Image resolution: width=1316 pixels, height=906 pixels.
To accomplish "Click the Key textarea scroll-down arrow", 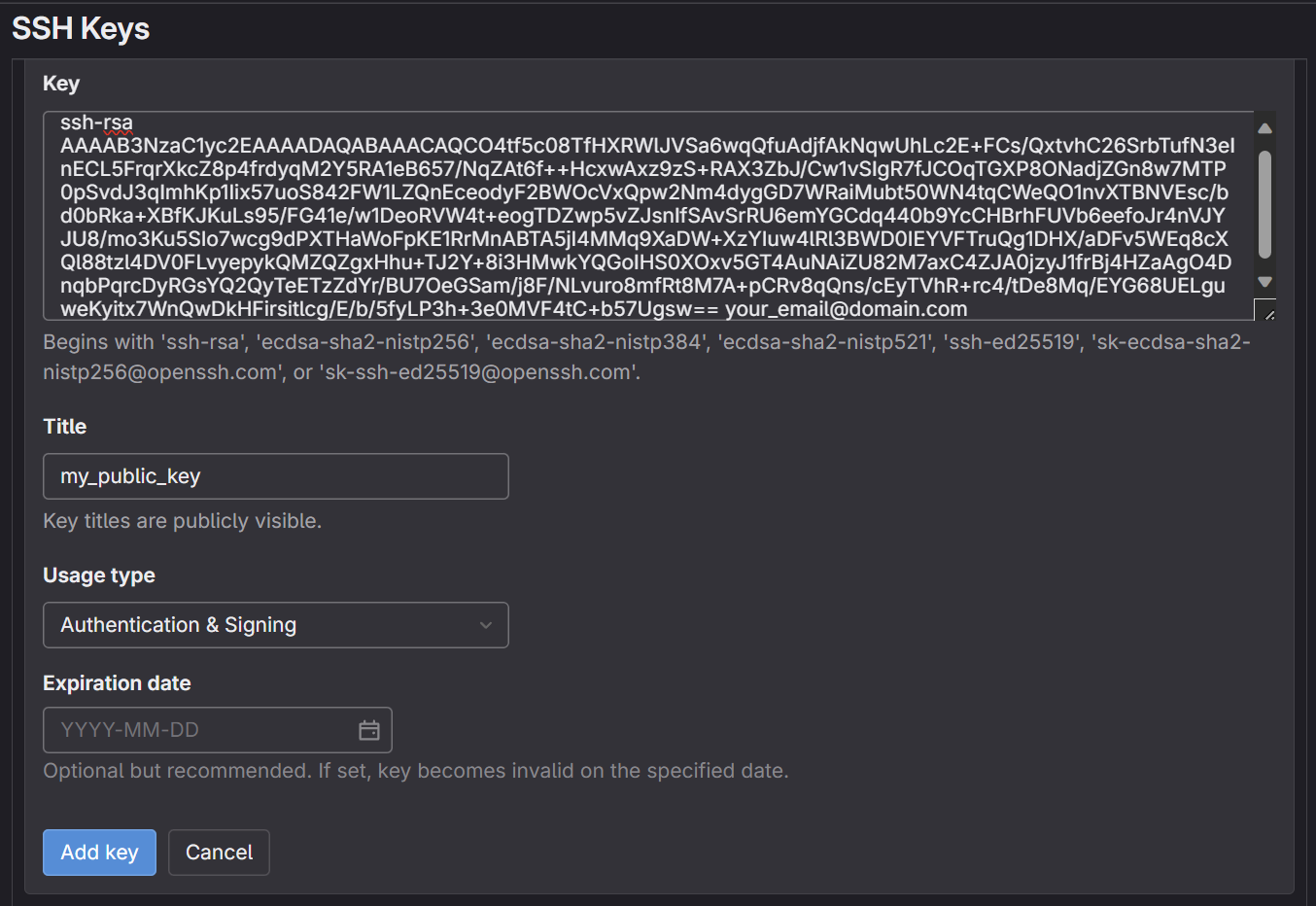I will click(x=1264, y=282).
